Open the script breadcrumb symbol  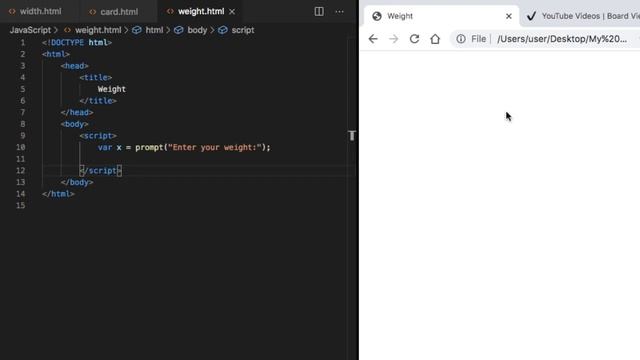(x=243, y=30)
